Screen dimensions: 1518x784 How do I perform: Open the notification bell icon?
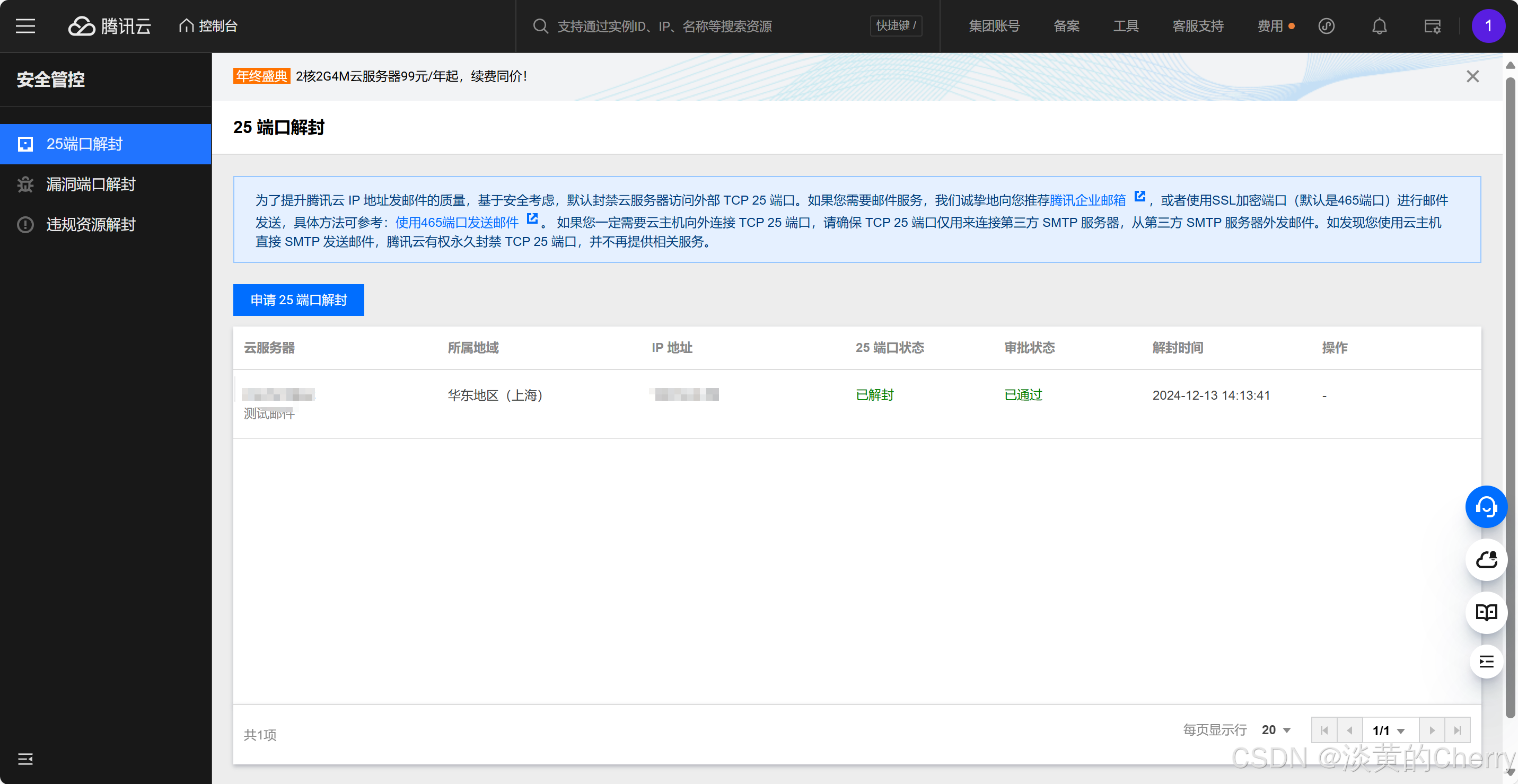[x=1379, y=26]
